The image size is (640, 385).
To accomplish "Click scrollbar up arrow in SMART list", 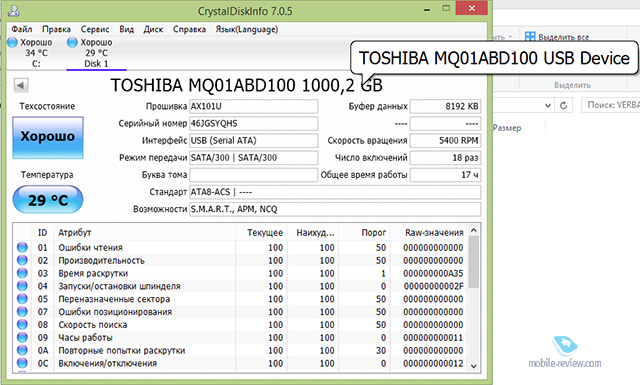I will pyautogui.click(x=473, y=230).
